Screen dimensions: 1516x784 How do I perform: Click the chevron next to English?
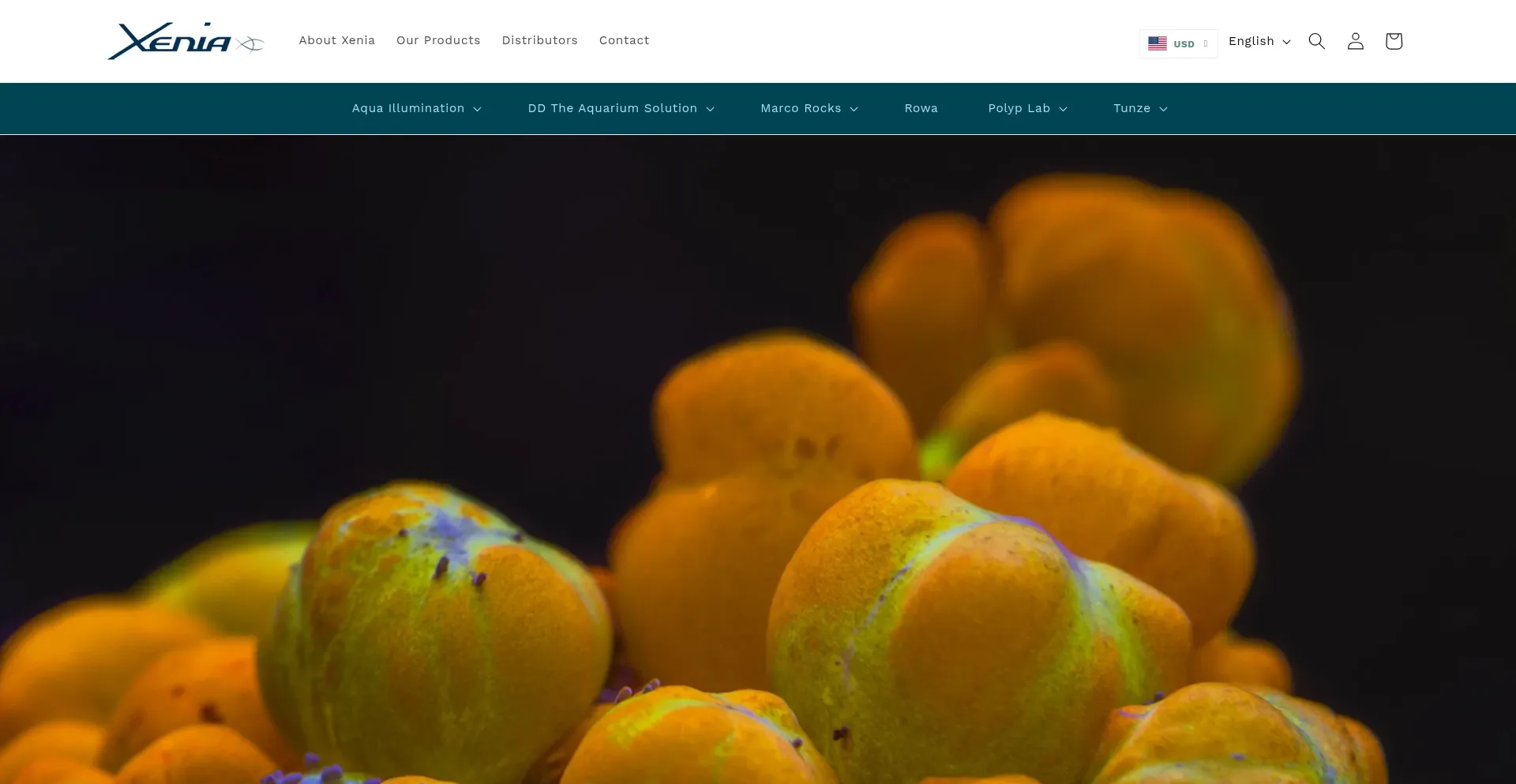tap(1286, 42)
